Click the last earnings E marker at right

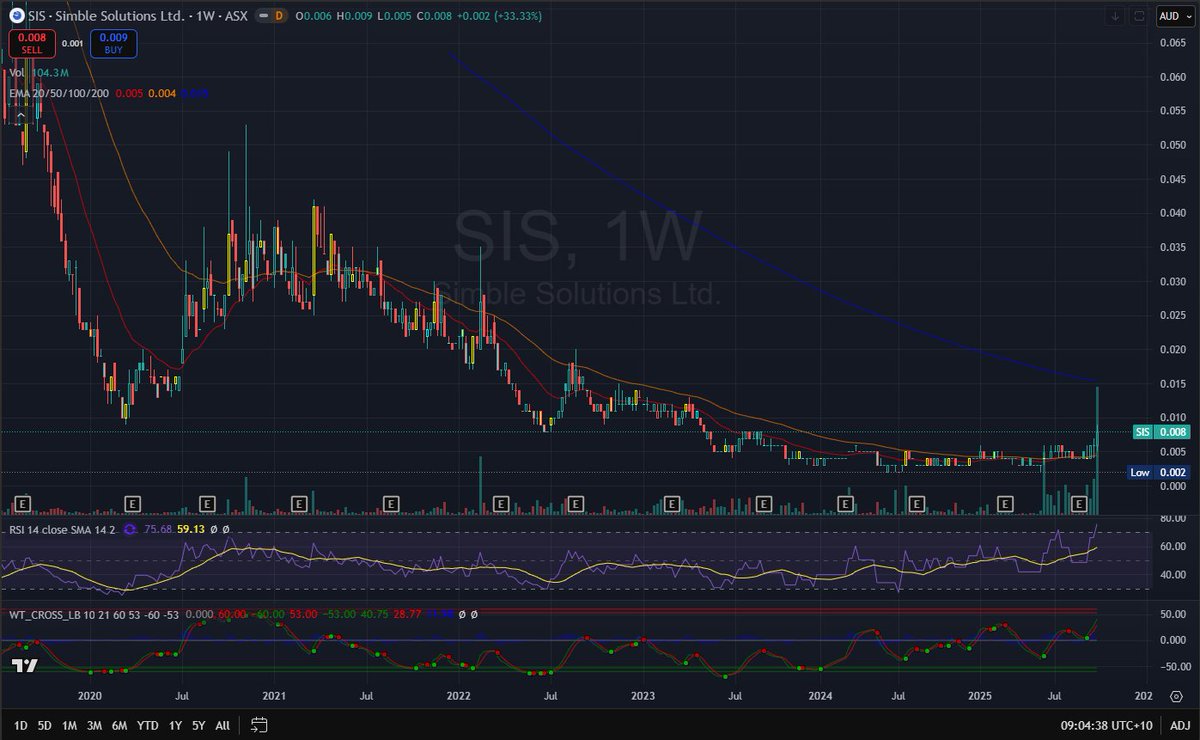(x=1079, y=503)
